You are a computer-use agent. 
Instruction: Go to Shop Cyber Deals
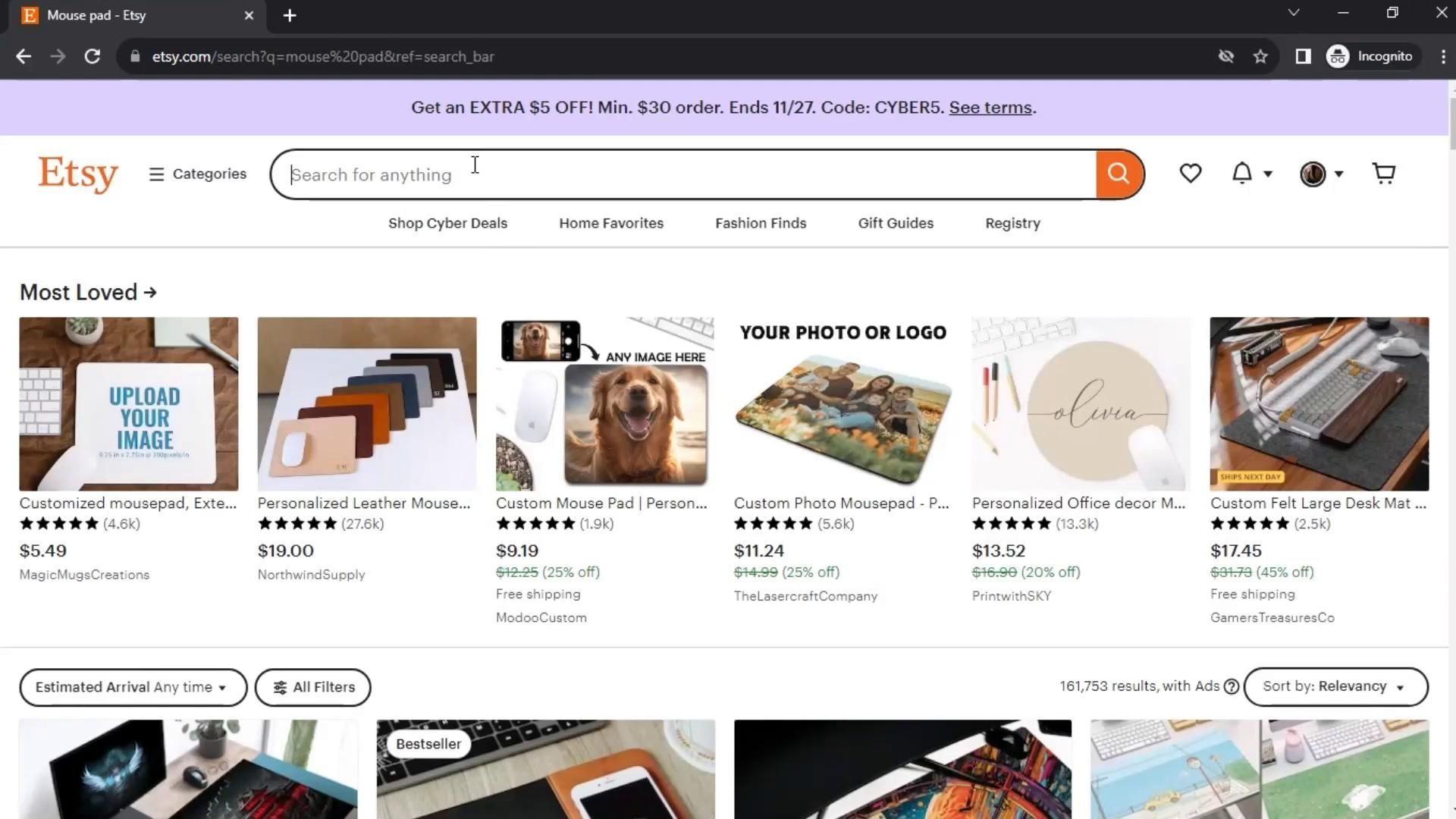(x=447, y=224)
